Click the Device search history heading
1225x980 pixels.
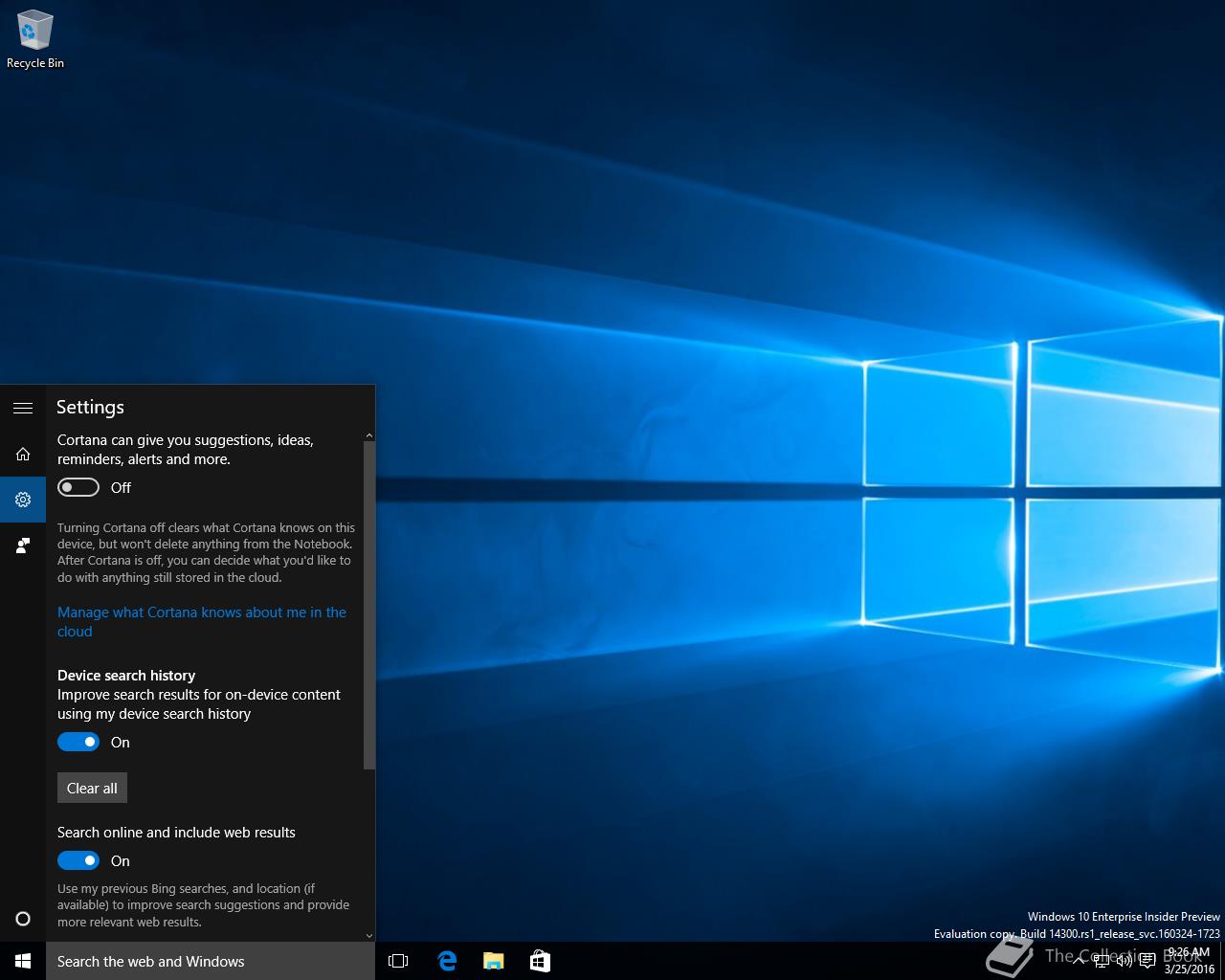point(126,675)
